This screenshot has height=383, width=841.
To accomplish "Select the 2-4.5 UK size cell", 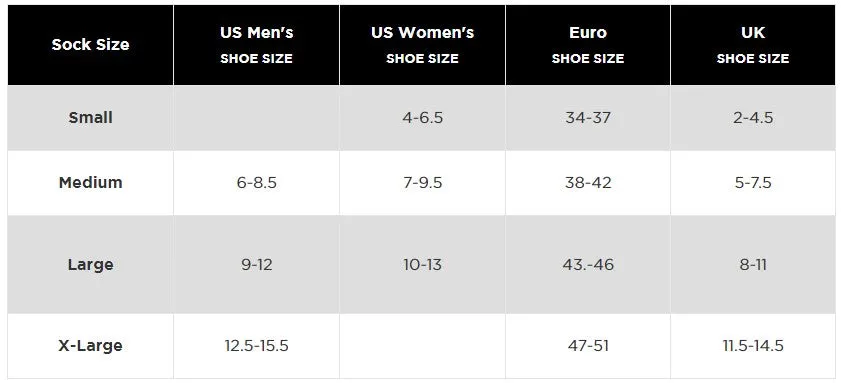I will [753, 117].
